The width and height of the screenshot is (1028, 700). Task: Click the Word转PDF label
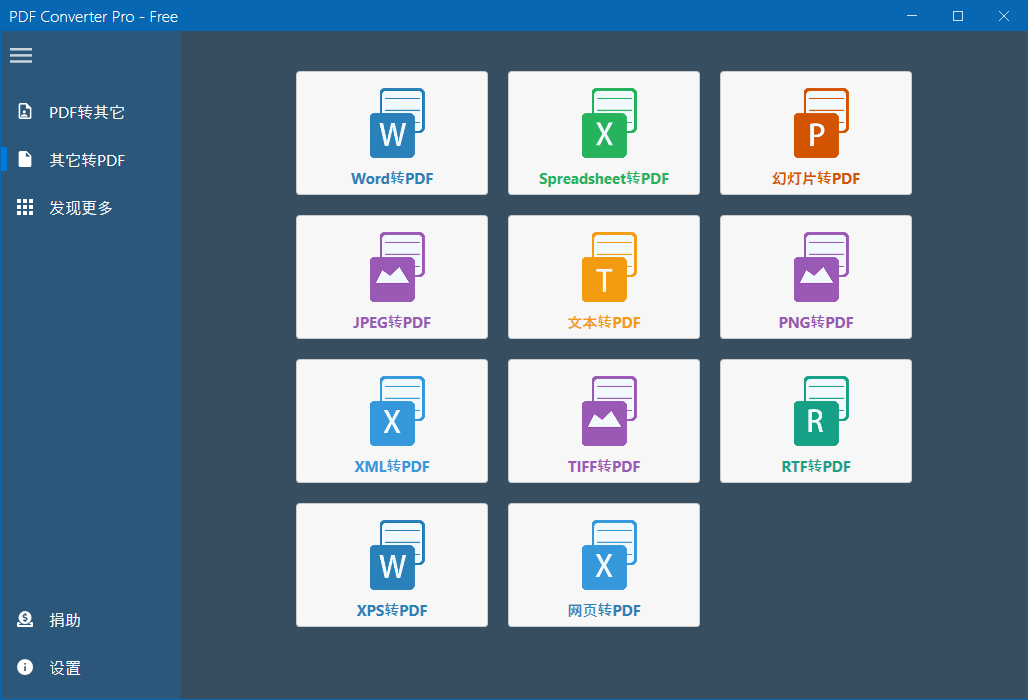392,178
